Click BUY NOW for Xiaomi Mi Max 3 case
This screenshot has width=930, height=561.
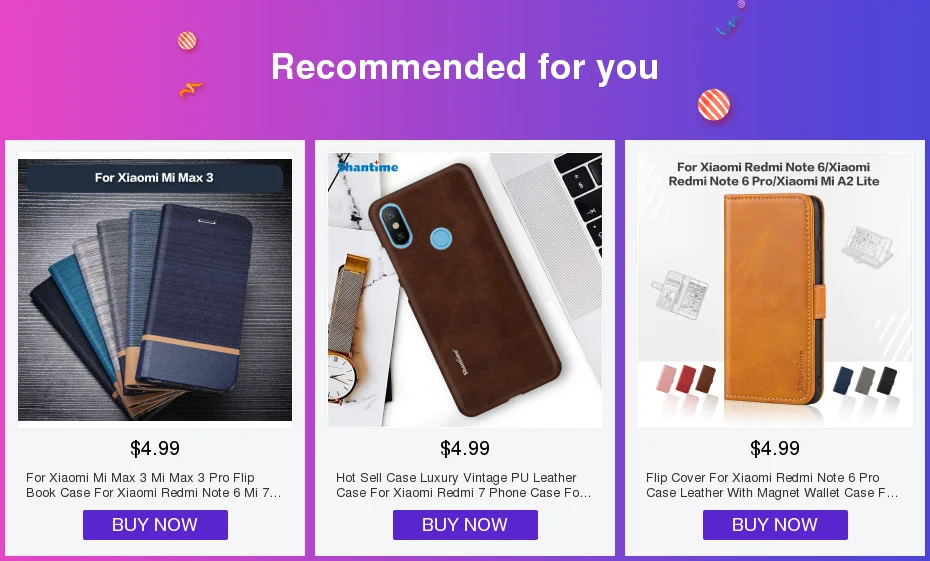click(155, 525)
